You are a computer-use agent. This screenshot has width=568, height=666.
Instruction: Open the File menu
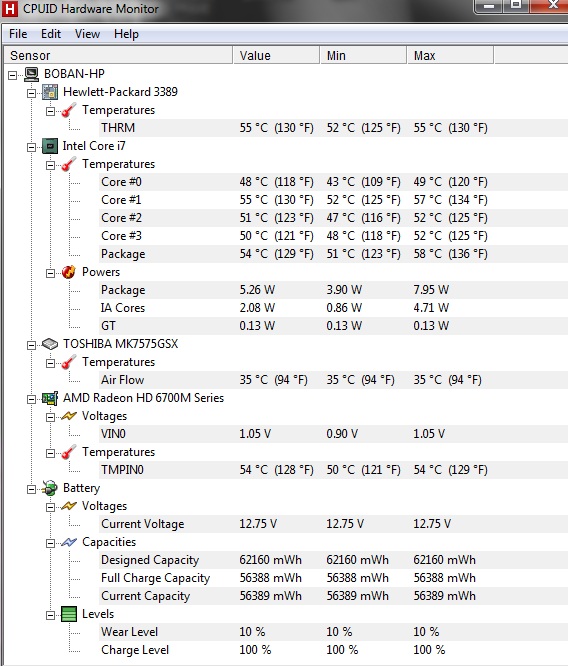point(18,34)
